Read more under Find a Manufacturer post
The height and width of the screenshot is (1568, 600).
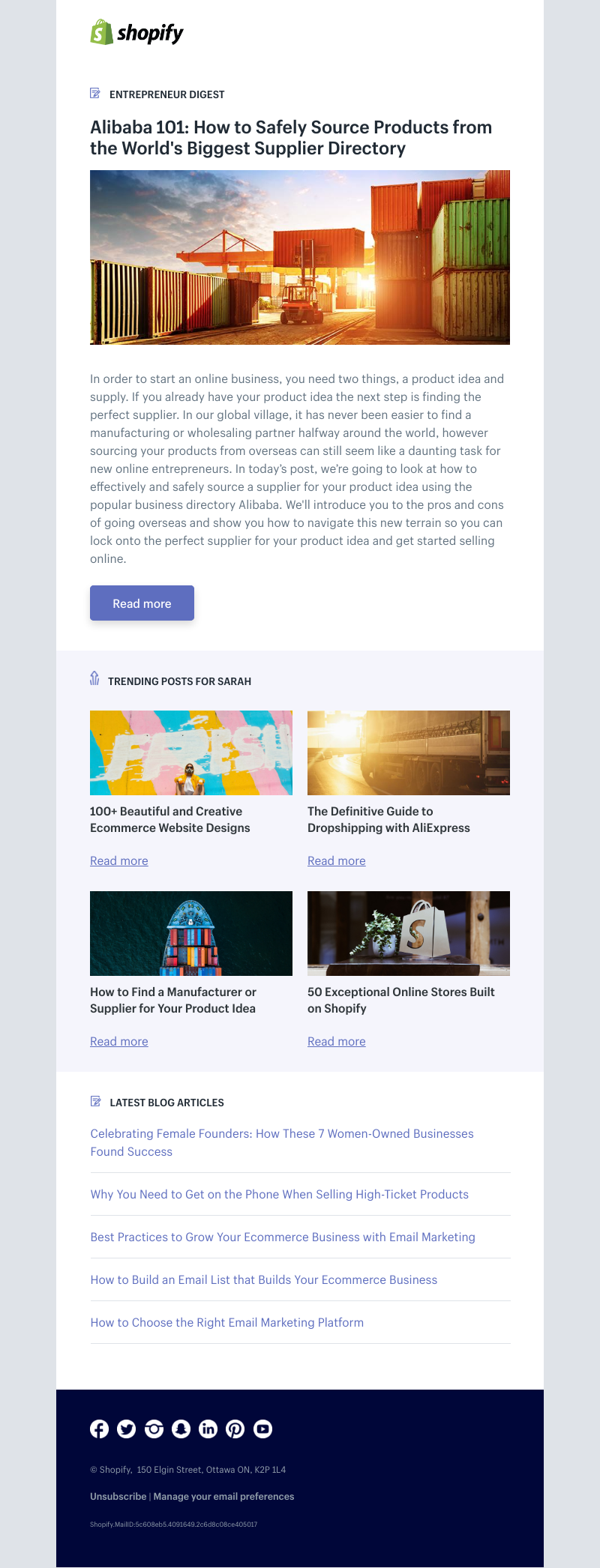pyautogui.click(x=119, y=1041)
